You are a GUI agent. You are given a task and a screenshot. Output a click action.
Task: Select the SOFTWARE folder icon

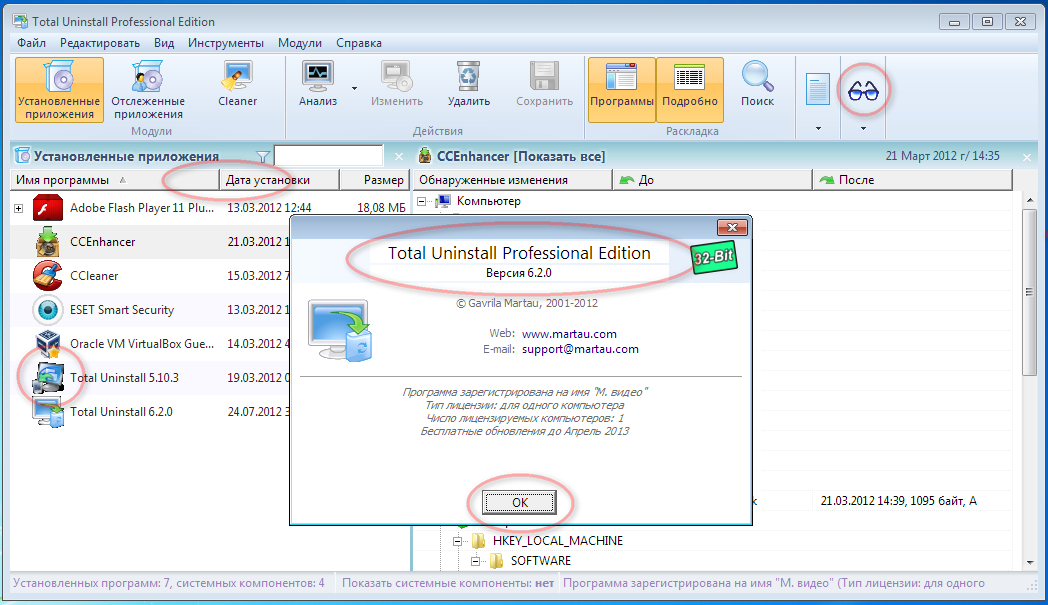pos(497,560)
